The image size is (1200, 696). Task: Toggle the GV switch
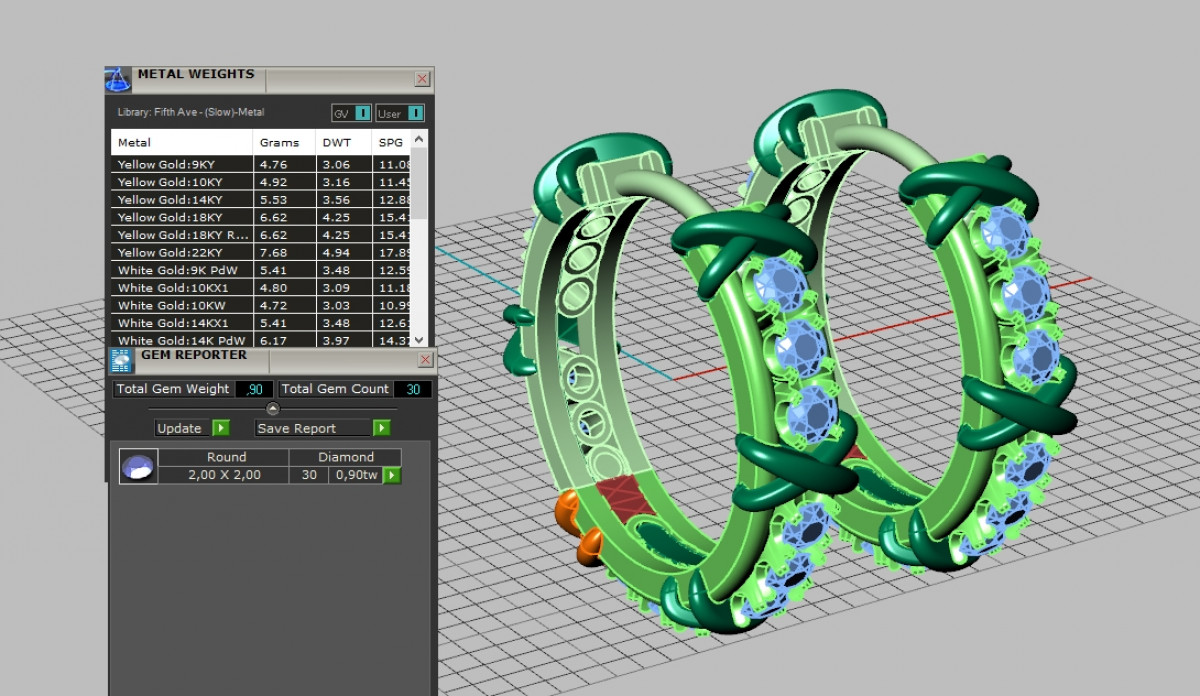pos(362,113)
